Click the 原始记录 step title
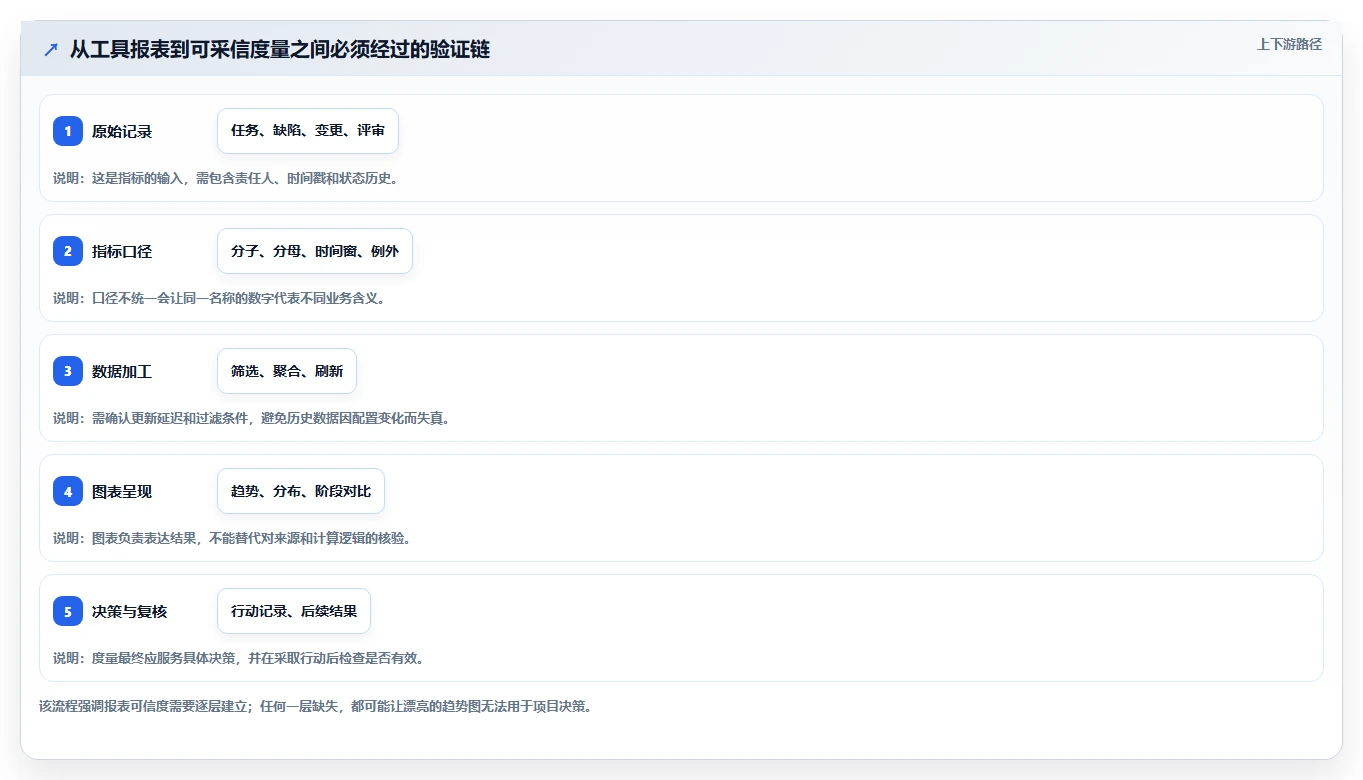 click(x=122, y=131)
